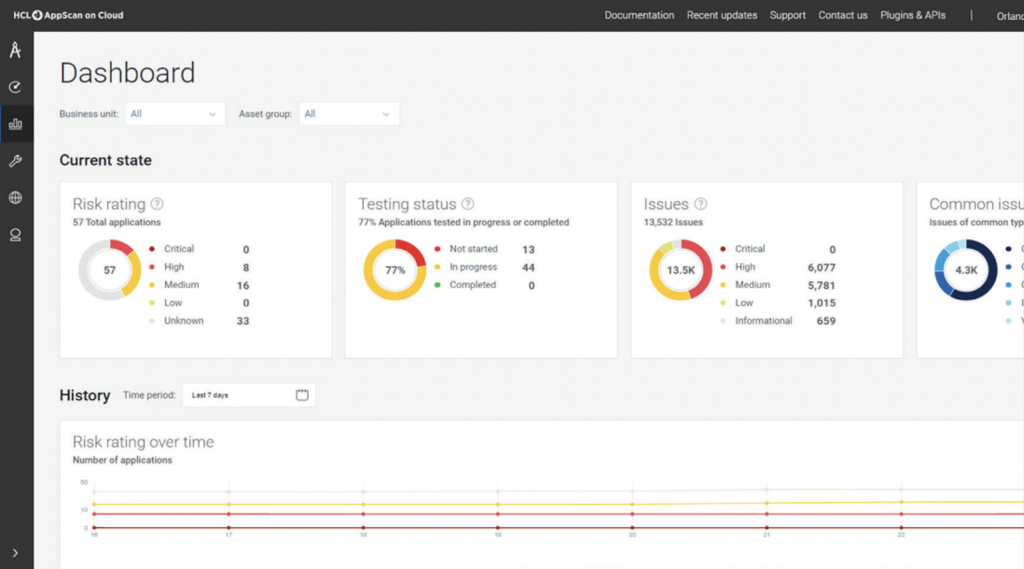Click Not started legend entry
1024x569 pixels.
point(473,249)
